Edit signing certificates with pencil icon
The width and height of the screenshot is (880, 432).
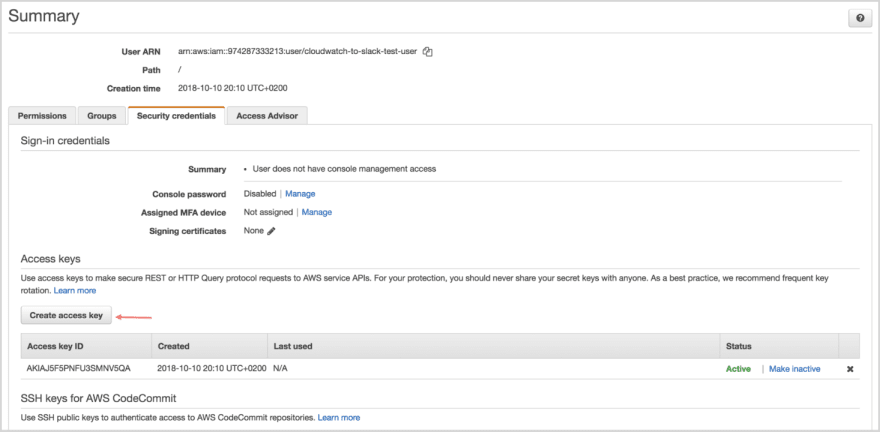click(271, 231)
